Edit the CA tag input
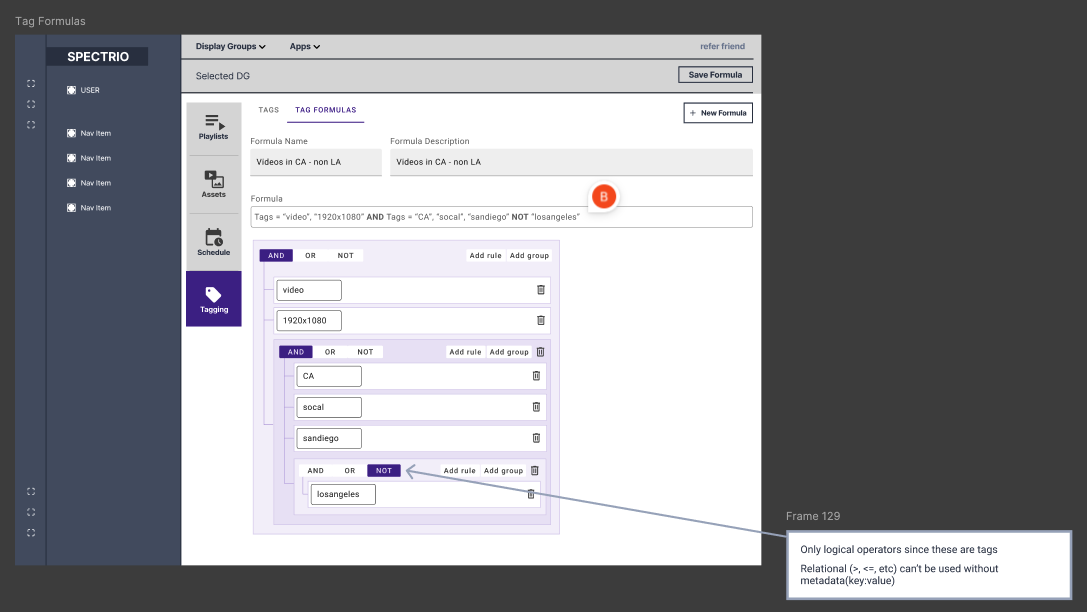Screen dimensions: 1087x612 (x=329, y=376)
